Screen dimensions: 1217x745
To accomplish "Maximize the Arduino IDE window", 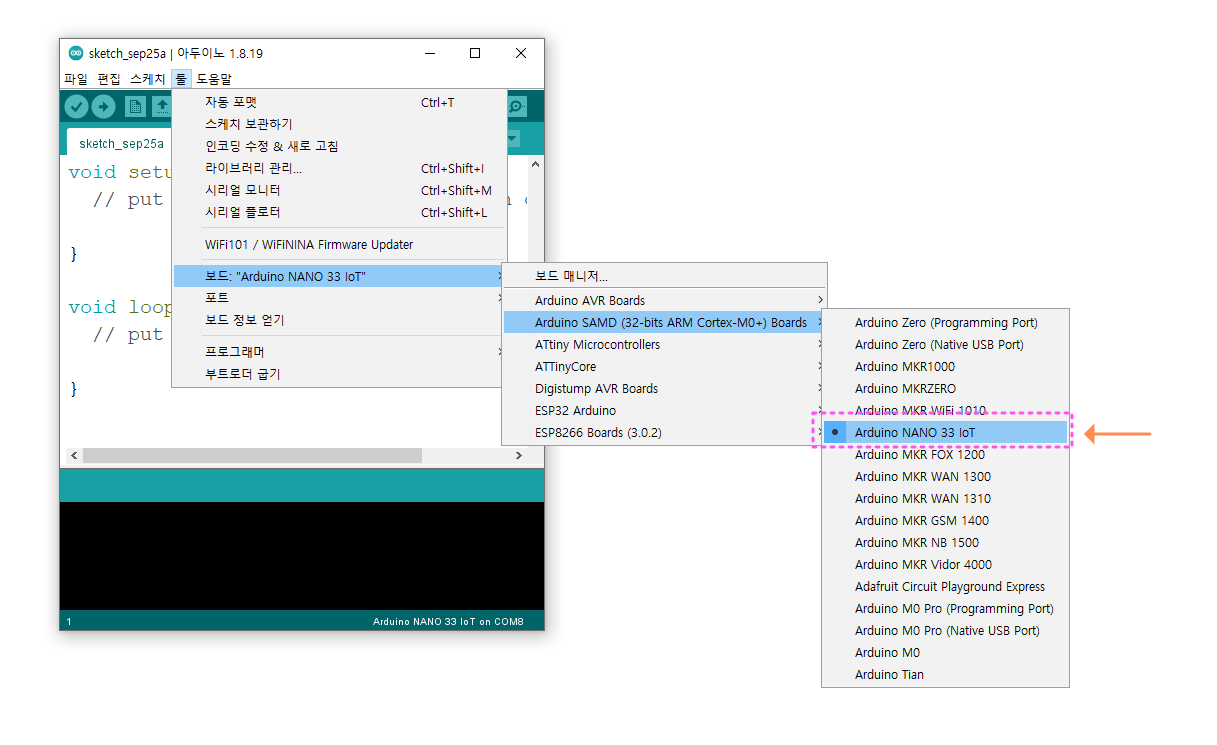I will point(475,53).
